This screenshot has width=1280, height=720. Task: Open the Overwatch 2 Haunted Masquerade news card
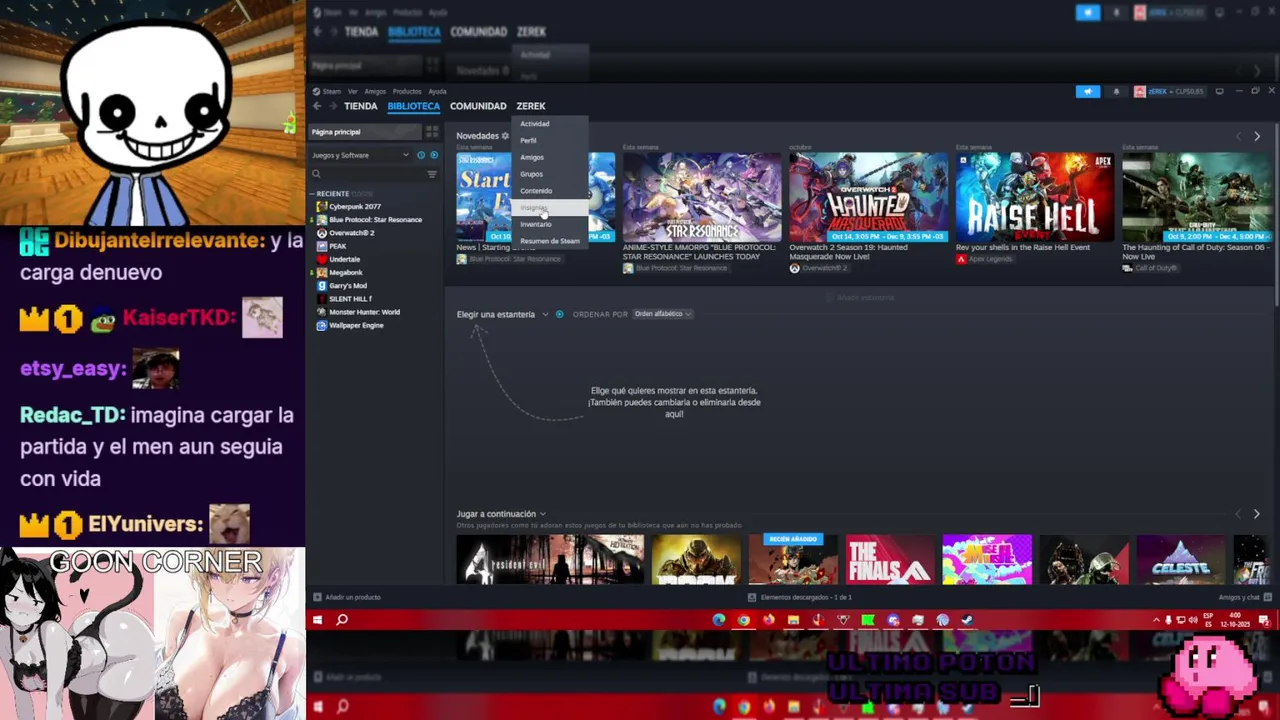tap(868, 197)
